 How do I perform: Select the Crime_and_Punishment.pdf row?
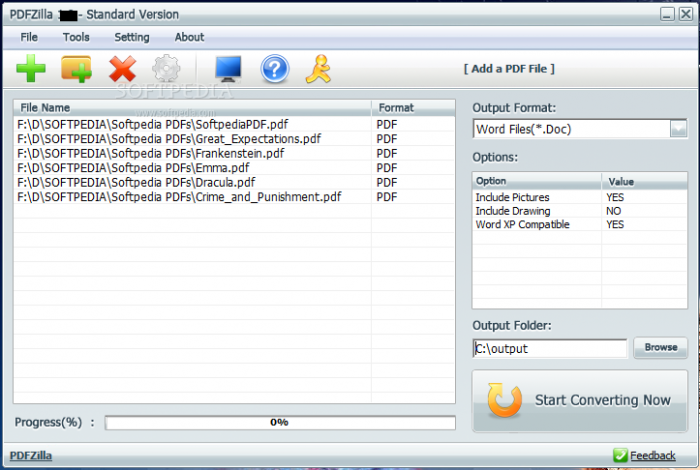click(234, 197)
